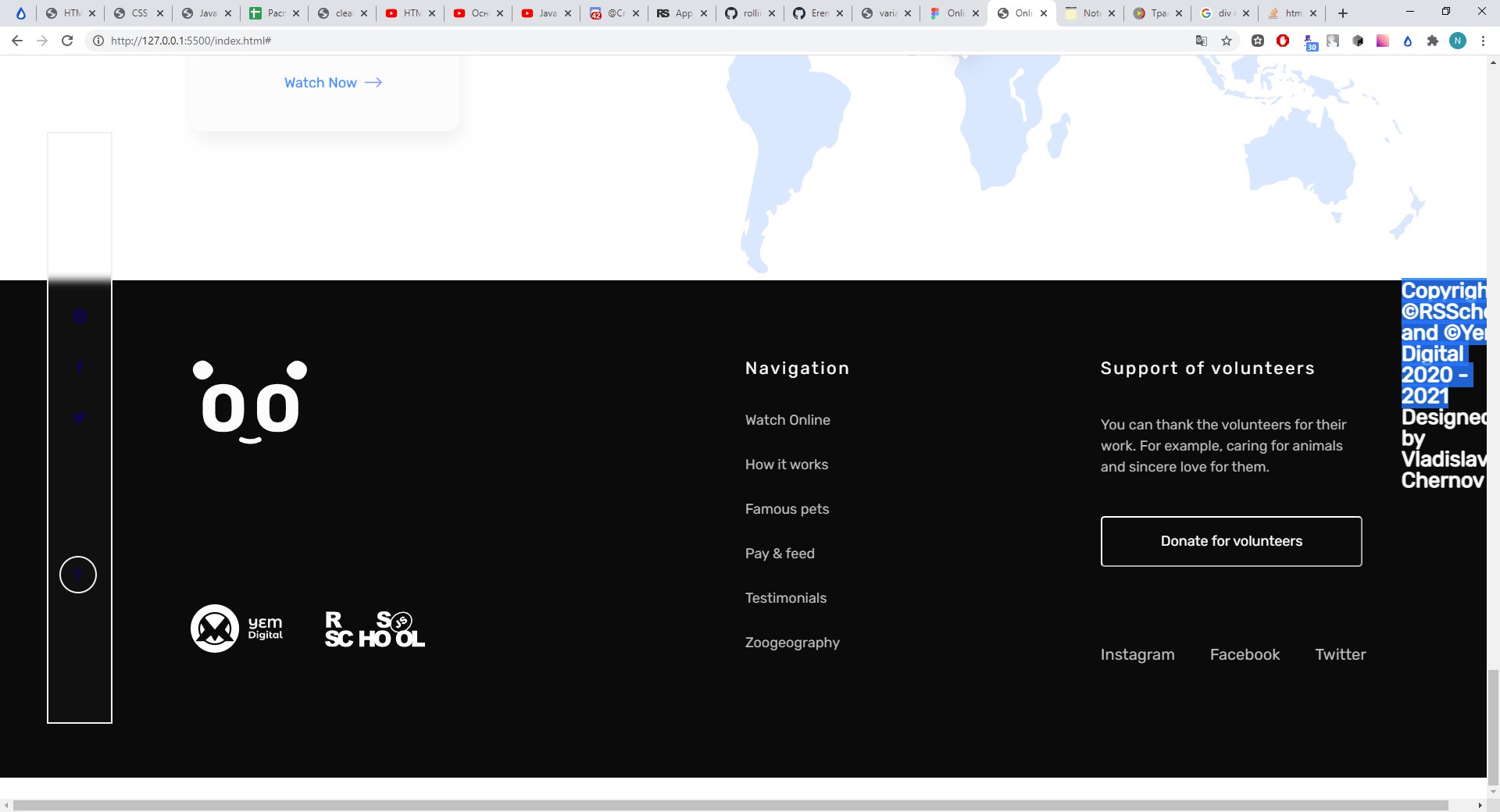Open the Pay & feed footer link
The width and height of the screenshot is (1500, 812).
click(780, 554)
